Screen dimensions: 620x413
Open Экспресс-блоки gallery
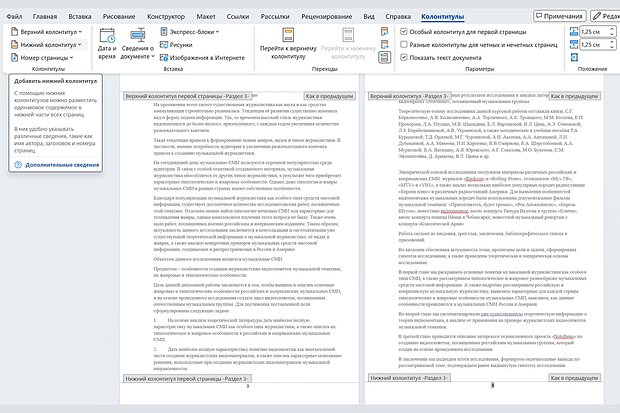[185, 32]
